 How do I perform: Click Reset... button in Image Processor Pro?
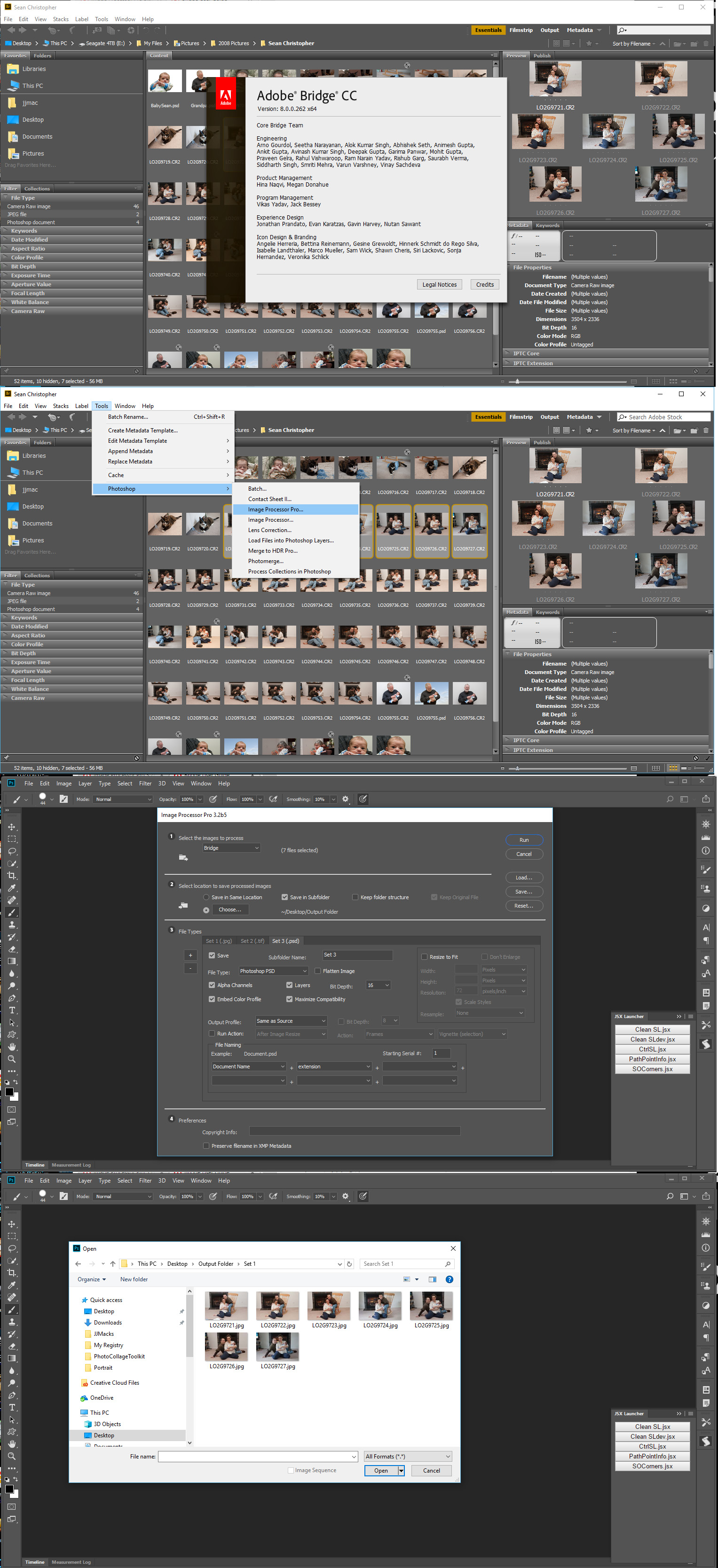point(524,906)
